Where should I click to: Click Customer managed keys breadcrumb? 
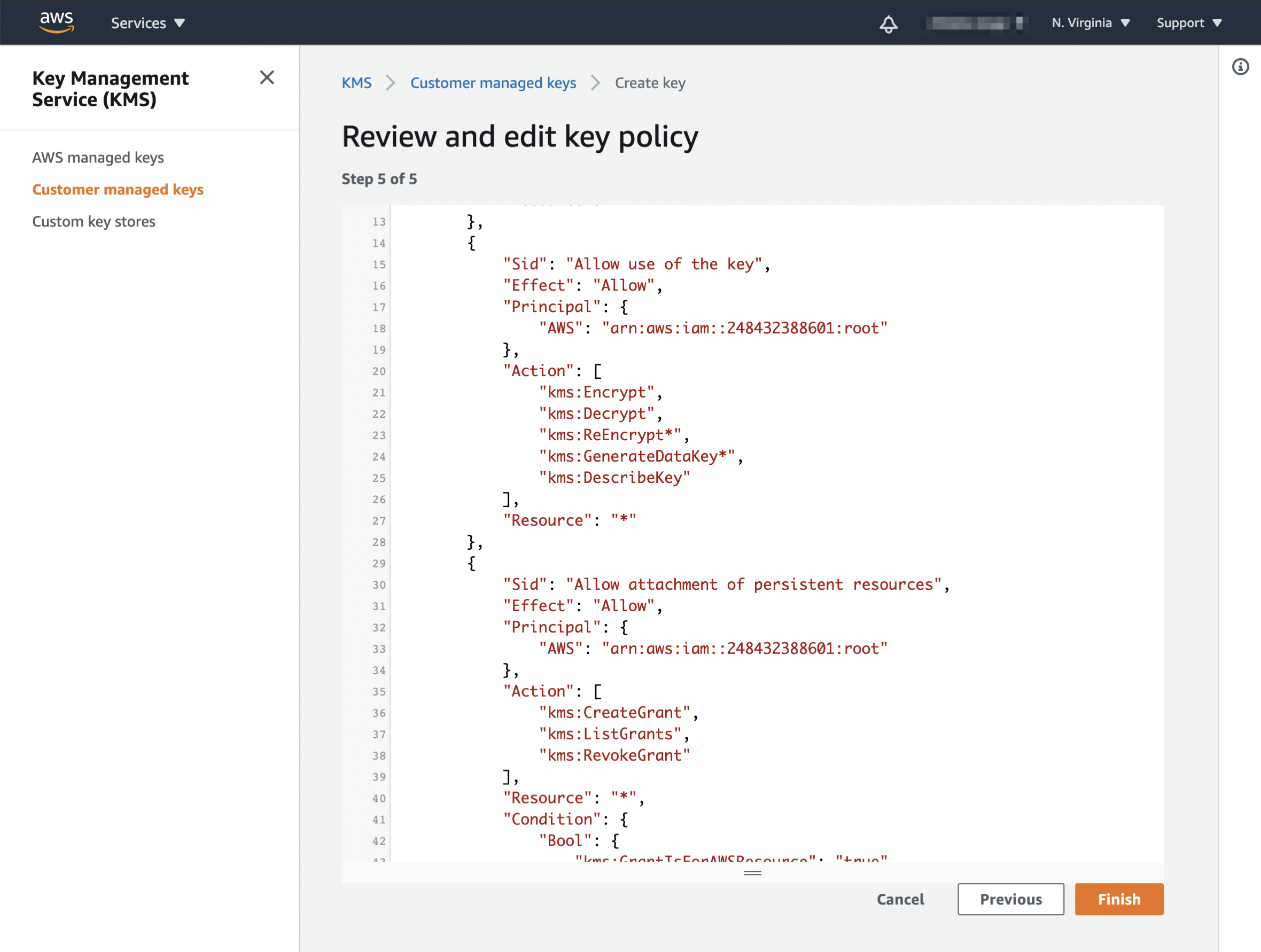493,83
